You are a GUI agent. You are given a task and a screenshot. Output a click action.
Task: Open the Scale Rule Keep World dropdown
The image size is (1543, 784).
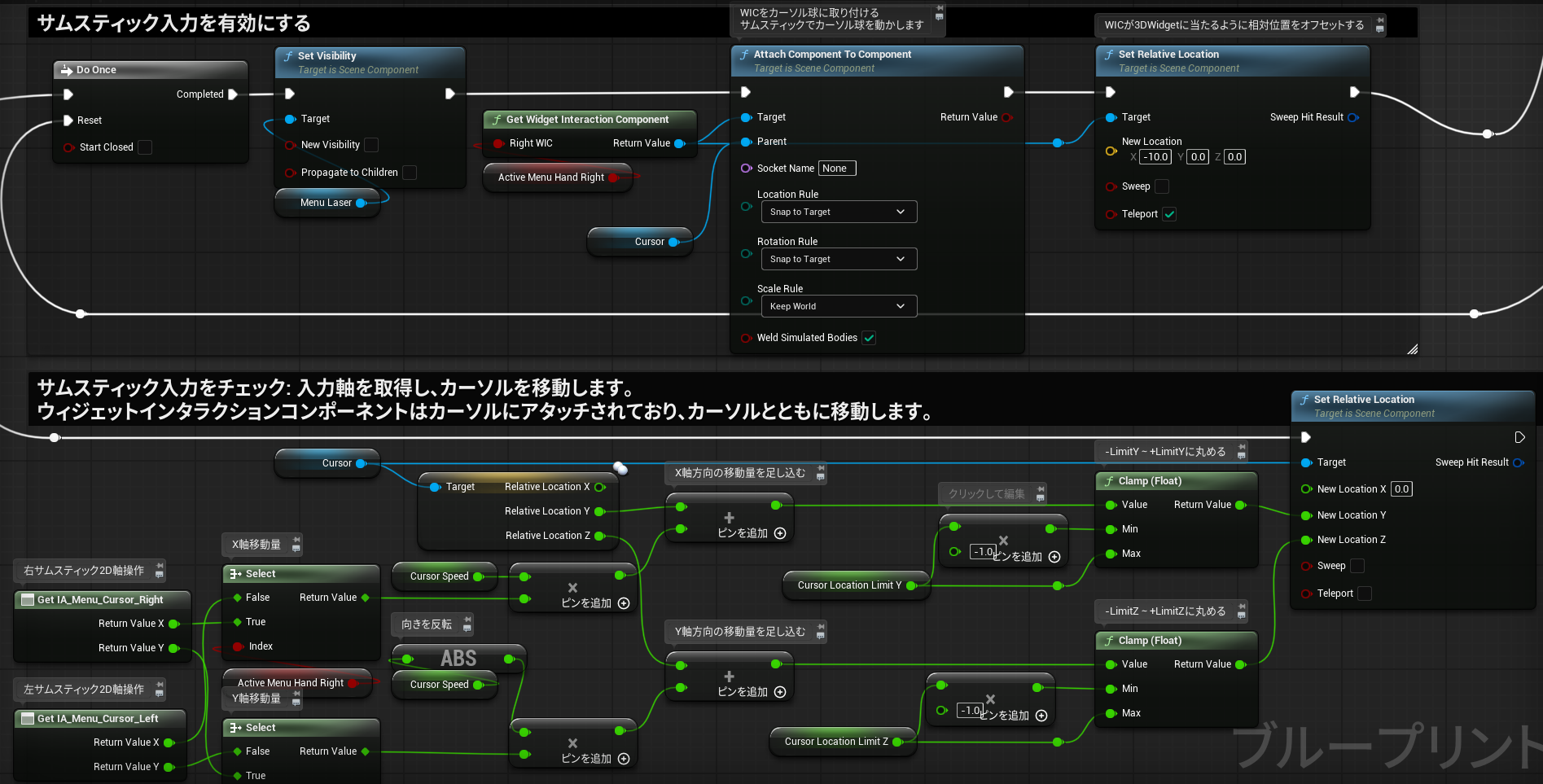coord(839,306)
